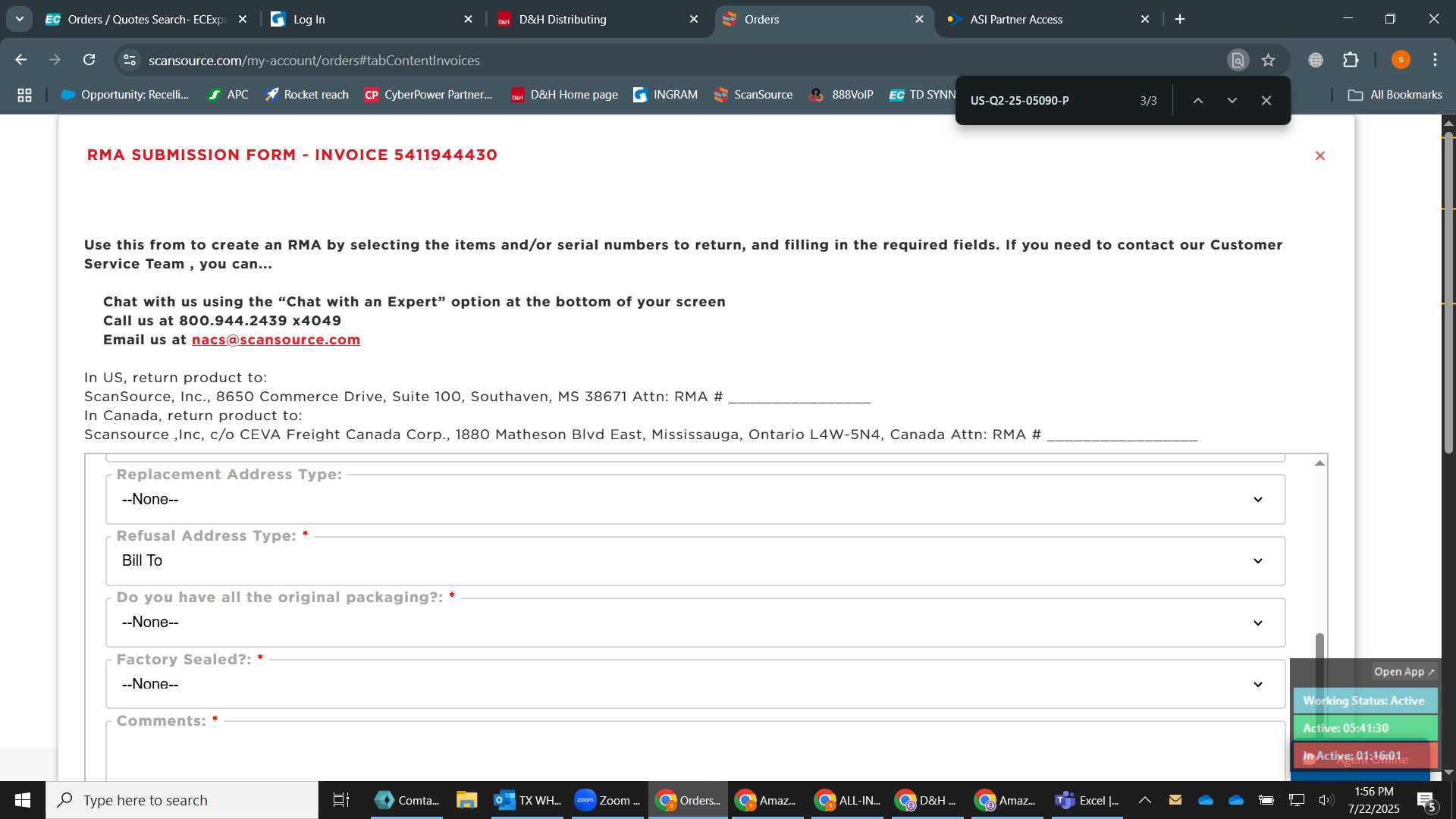Open the Rocket reach bookmark
This screenshot has height=819, width=1456.
306,95
